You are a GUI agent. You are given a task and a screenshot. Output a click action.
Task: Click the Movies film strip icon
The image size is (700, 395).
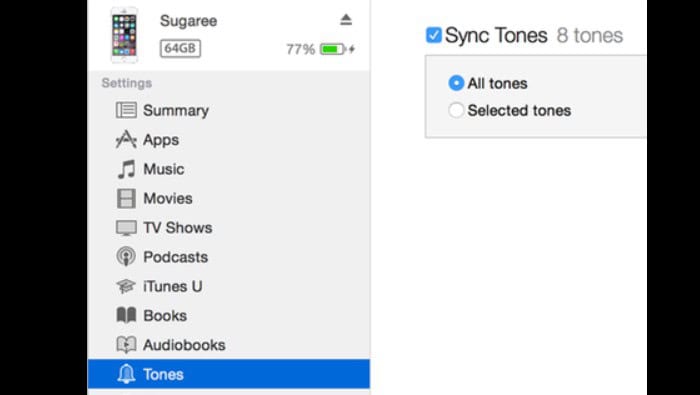(x=126, y=199)
